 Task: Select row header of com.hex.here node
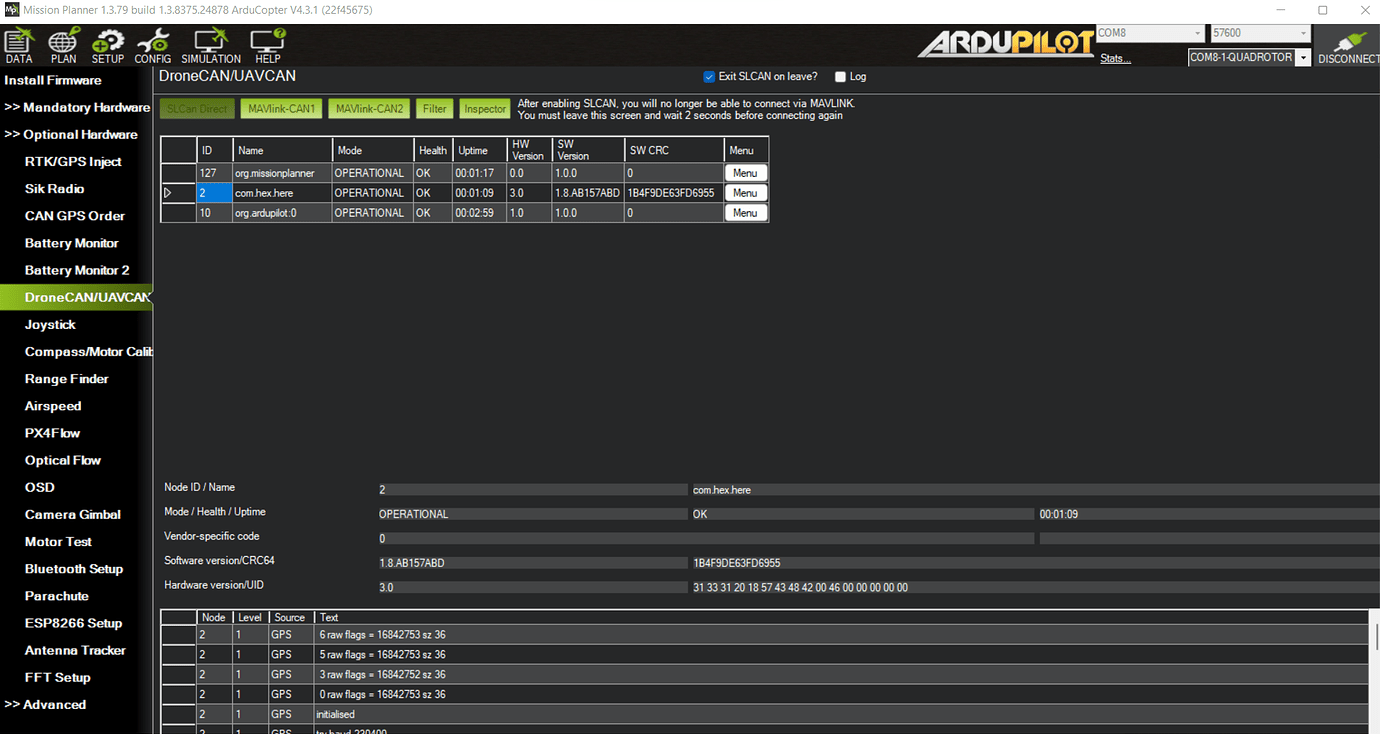[x=178, y=192]
